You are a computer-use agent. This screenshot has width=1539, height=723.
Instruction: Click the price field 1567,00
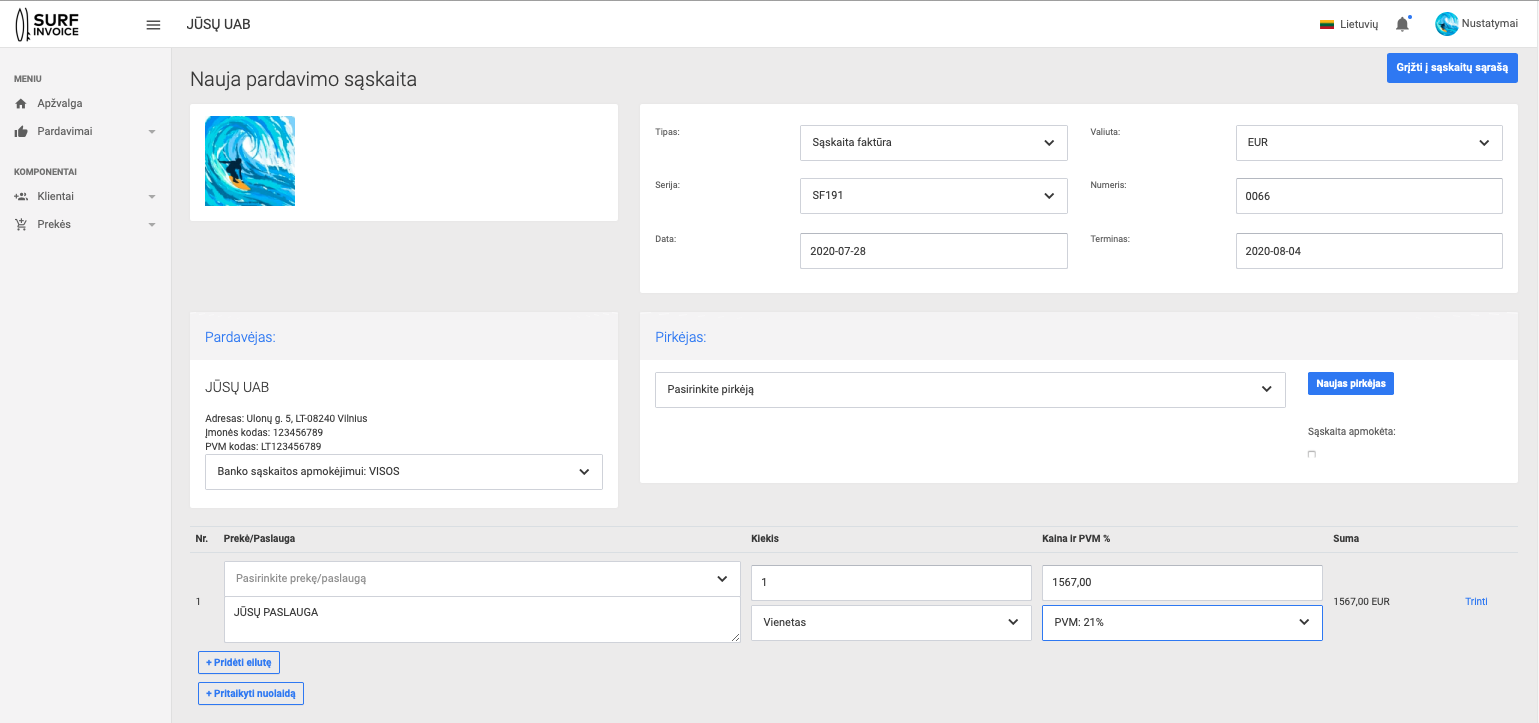(1182, 583)
